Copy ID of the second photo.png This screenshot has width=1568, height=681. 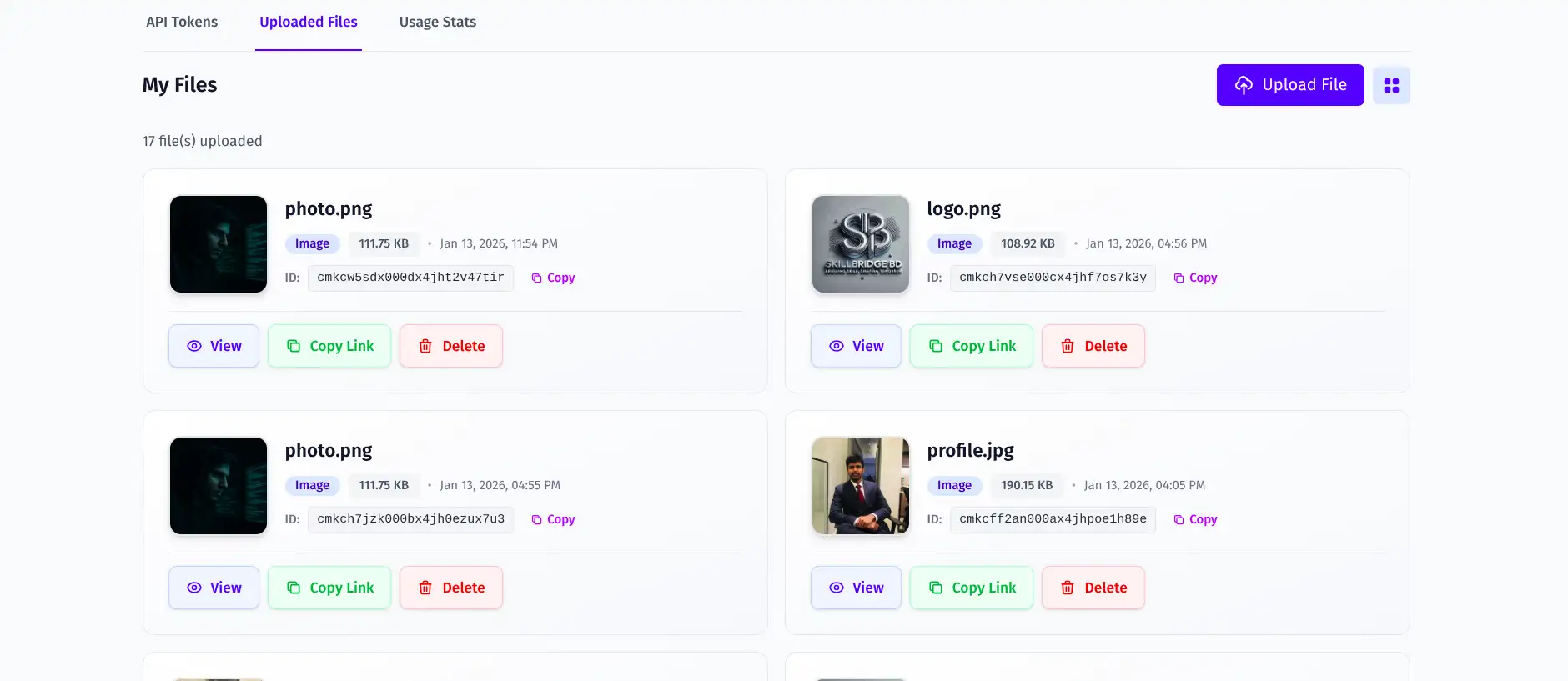553,519
